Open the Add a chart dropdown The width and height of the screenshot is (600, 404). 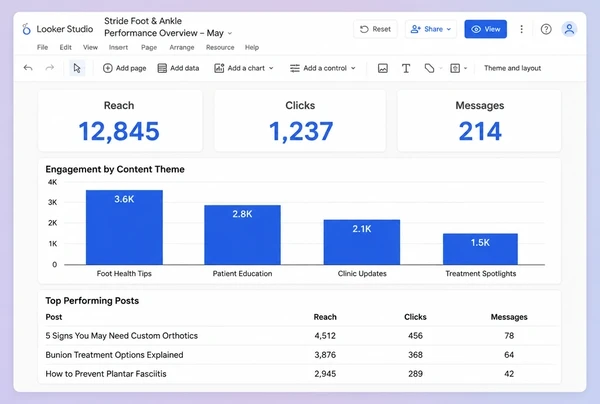[244, 68]
